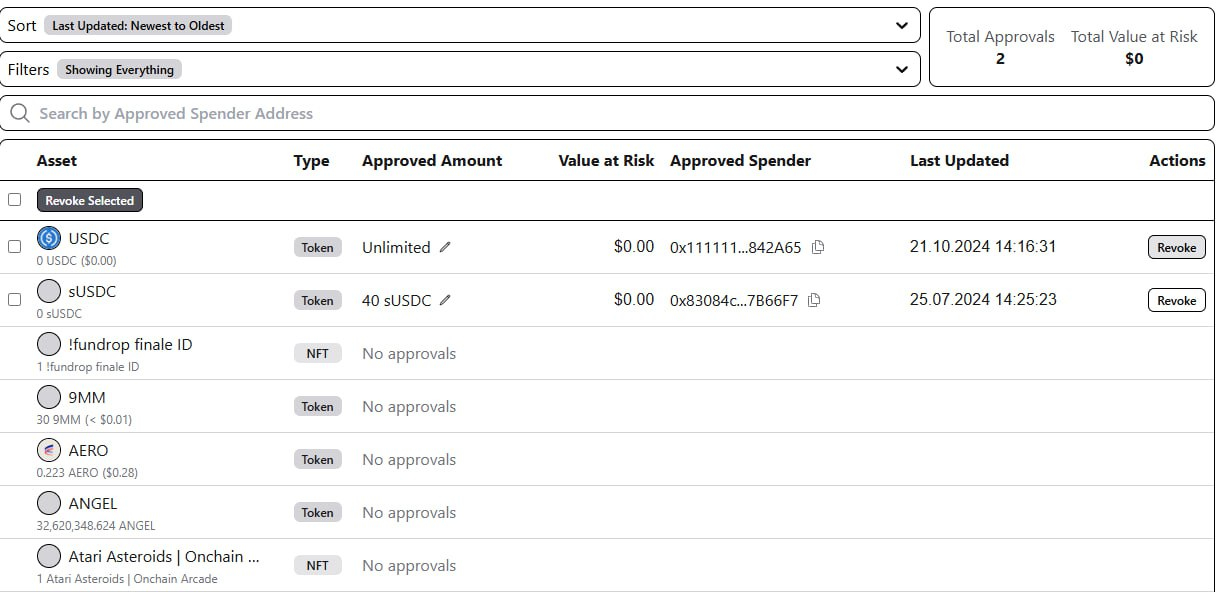The height and width of the screenshot is (592, 1228).
Task: Copy the 0x83084c...7B66F7 spender address
Action: 814,300
